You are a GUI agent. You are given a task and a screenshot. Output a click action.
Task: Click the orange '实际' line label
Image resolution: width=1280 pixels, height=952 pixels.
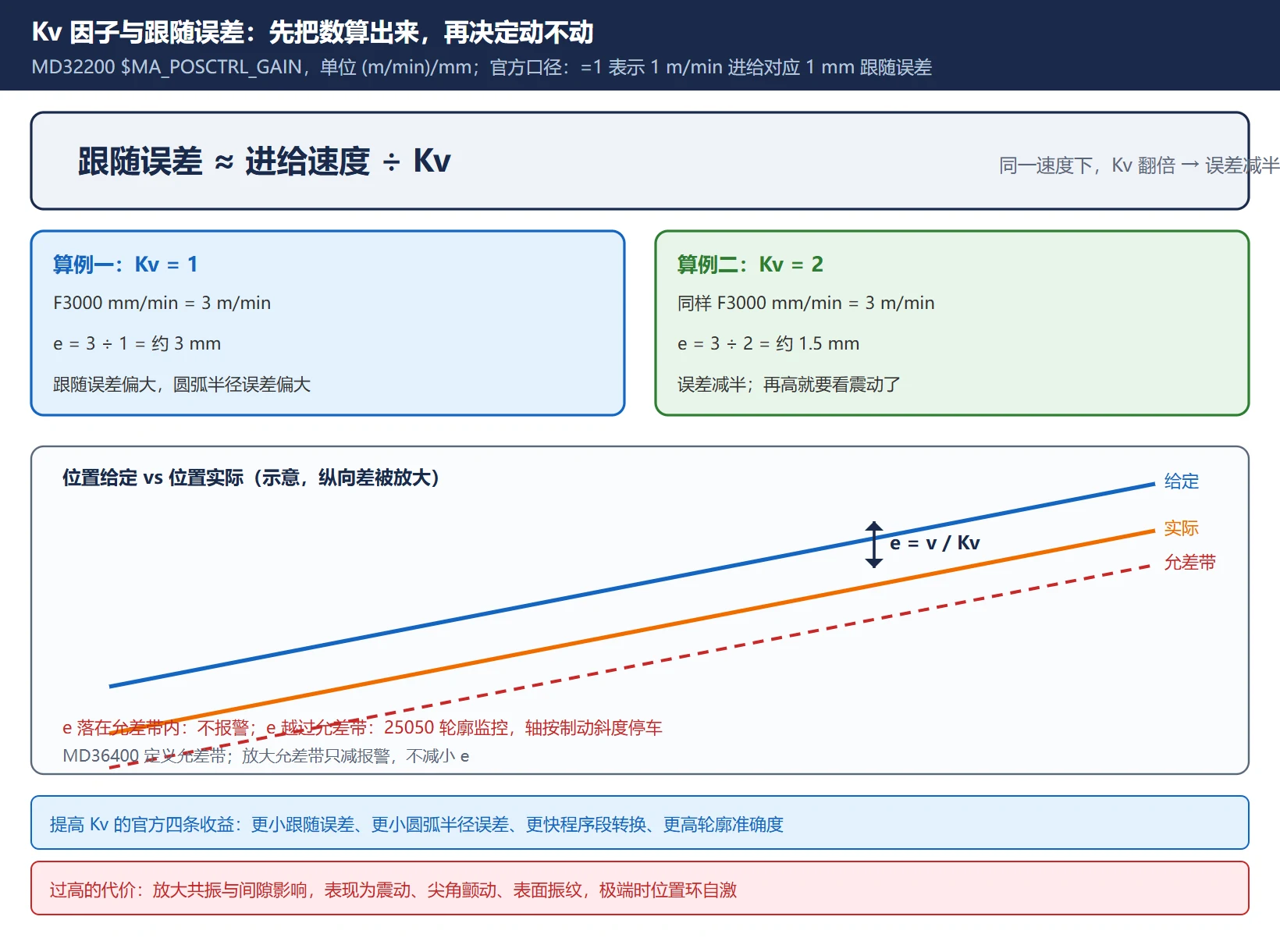tap(1181, 528)
